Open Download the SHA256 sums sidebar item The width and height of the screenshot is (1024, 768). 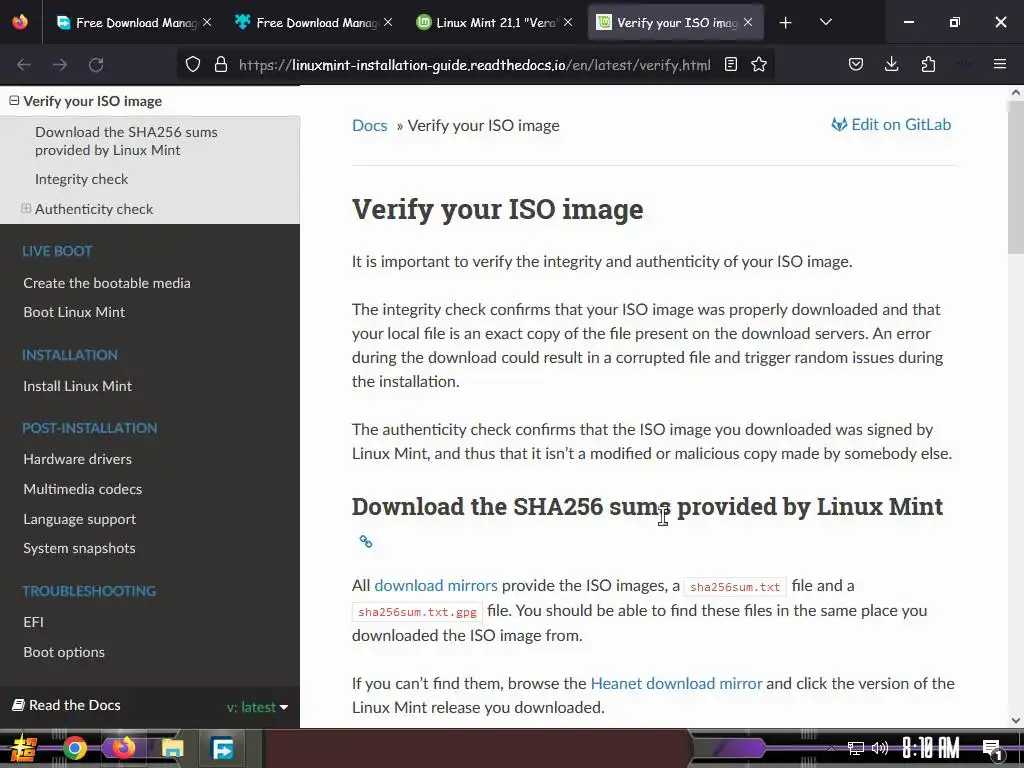(126, 141)
